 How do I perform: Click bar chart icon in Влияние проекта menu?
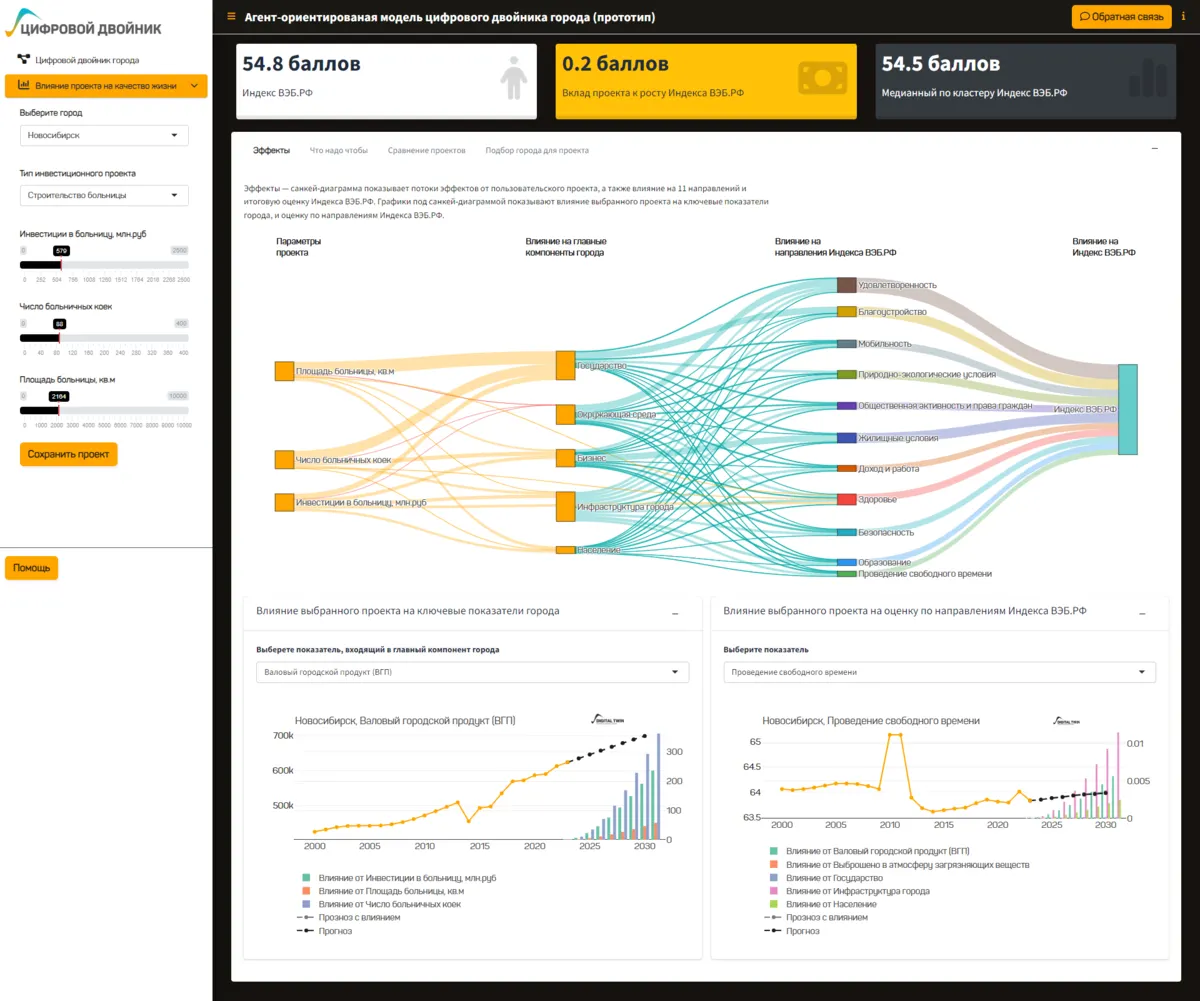[23, 86]
